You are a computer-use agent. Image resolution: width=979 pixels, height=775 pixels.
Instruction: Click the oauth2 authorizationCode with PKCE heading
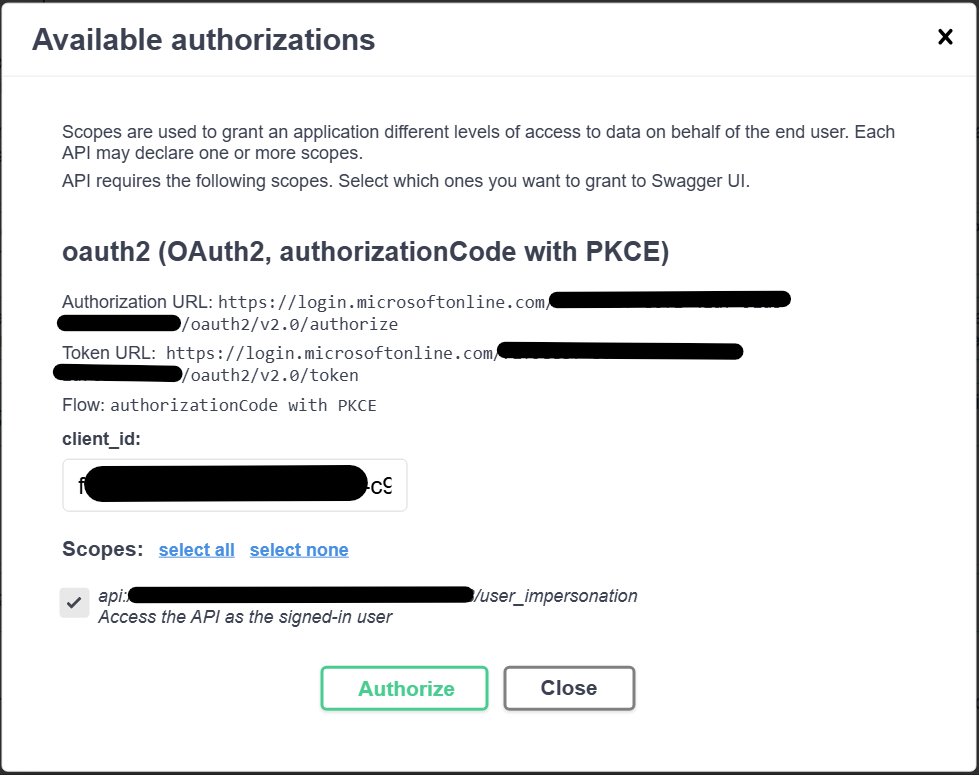point(365,252)
